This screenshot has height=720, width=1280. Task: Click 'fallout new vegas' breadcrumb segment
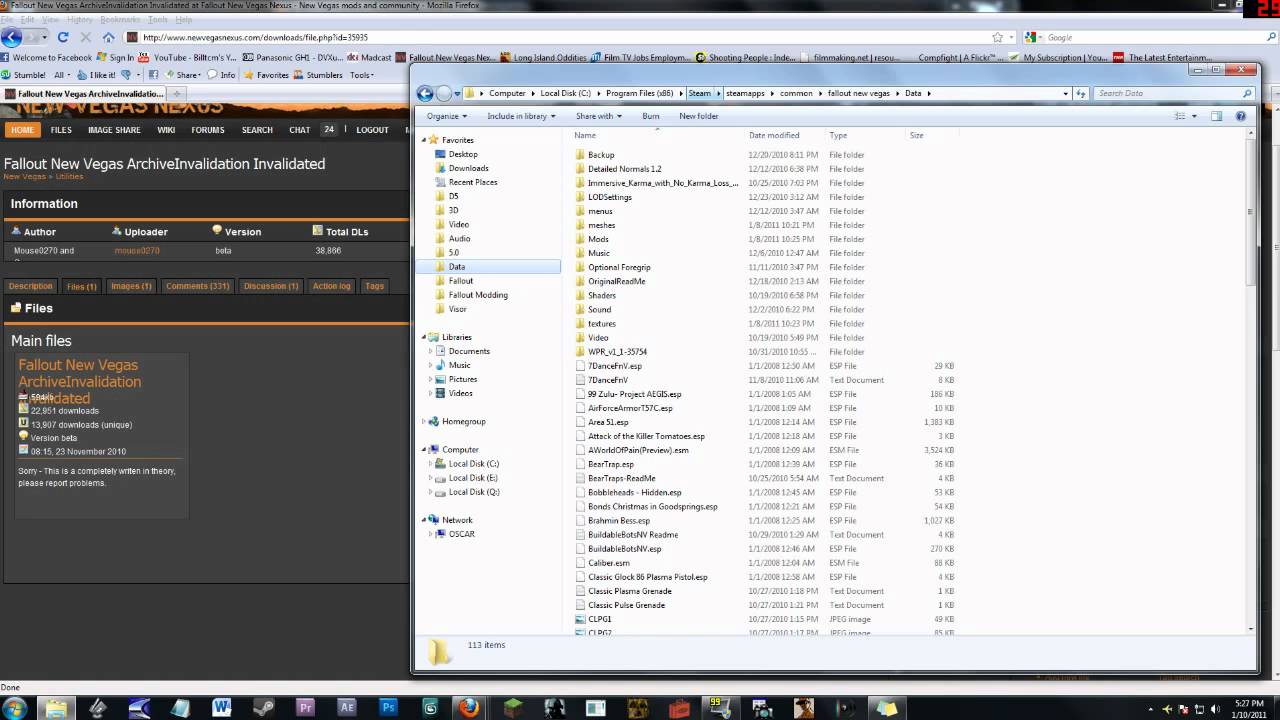pyautogui.click(x=858, y=93)
